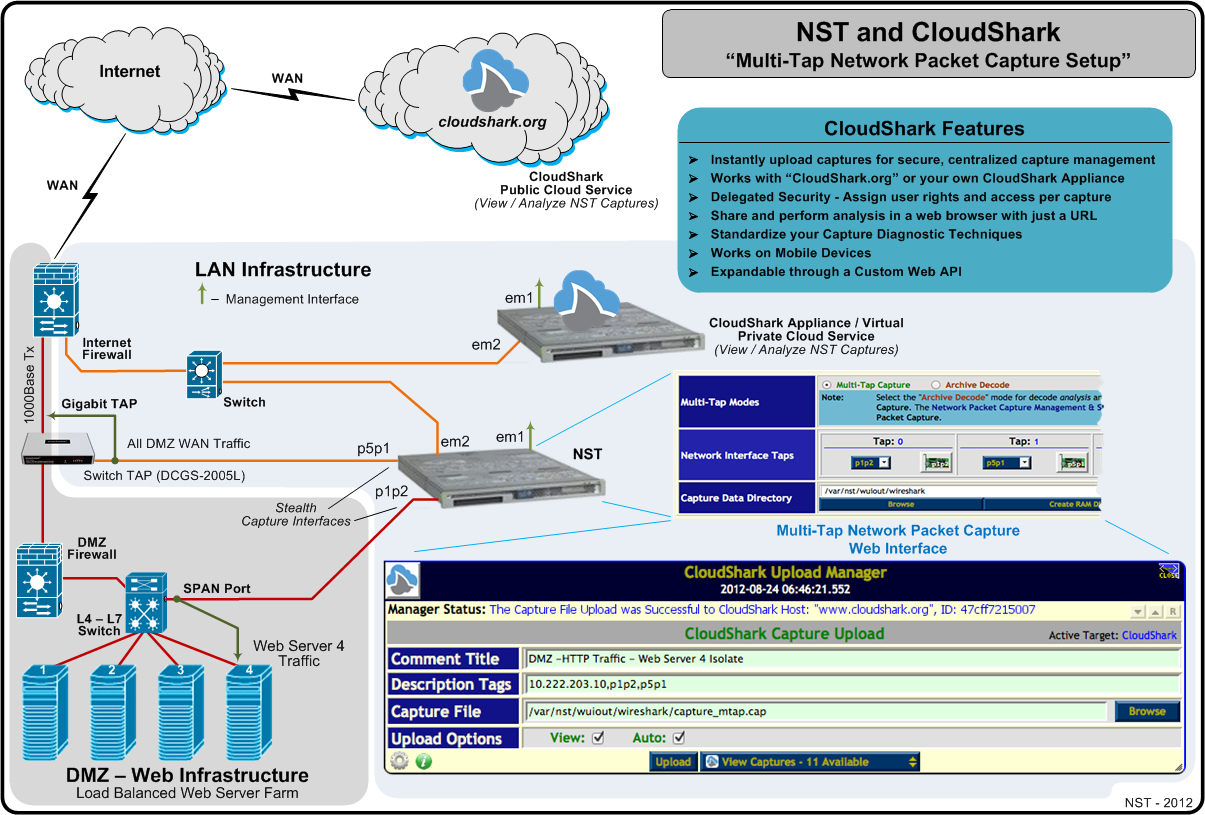Click into the Description Tags field

(x=852, y=685)
